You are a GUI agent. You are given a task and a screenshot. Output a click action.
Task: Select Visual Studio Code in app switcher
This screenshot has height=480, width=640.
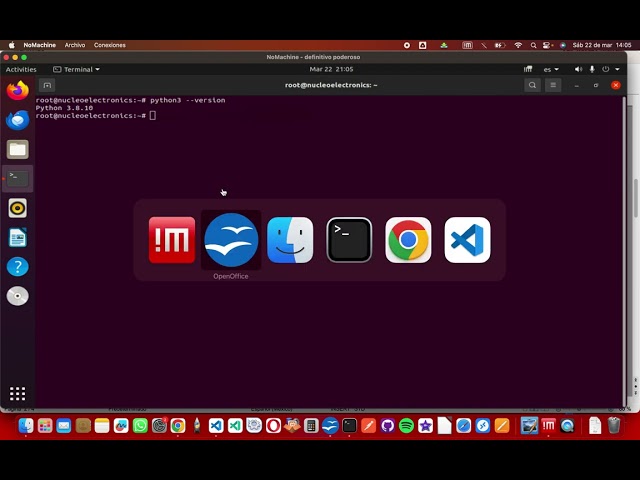click(467, 240)
